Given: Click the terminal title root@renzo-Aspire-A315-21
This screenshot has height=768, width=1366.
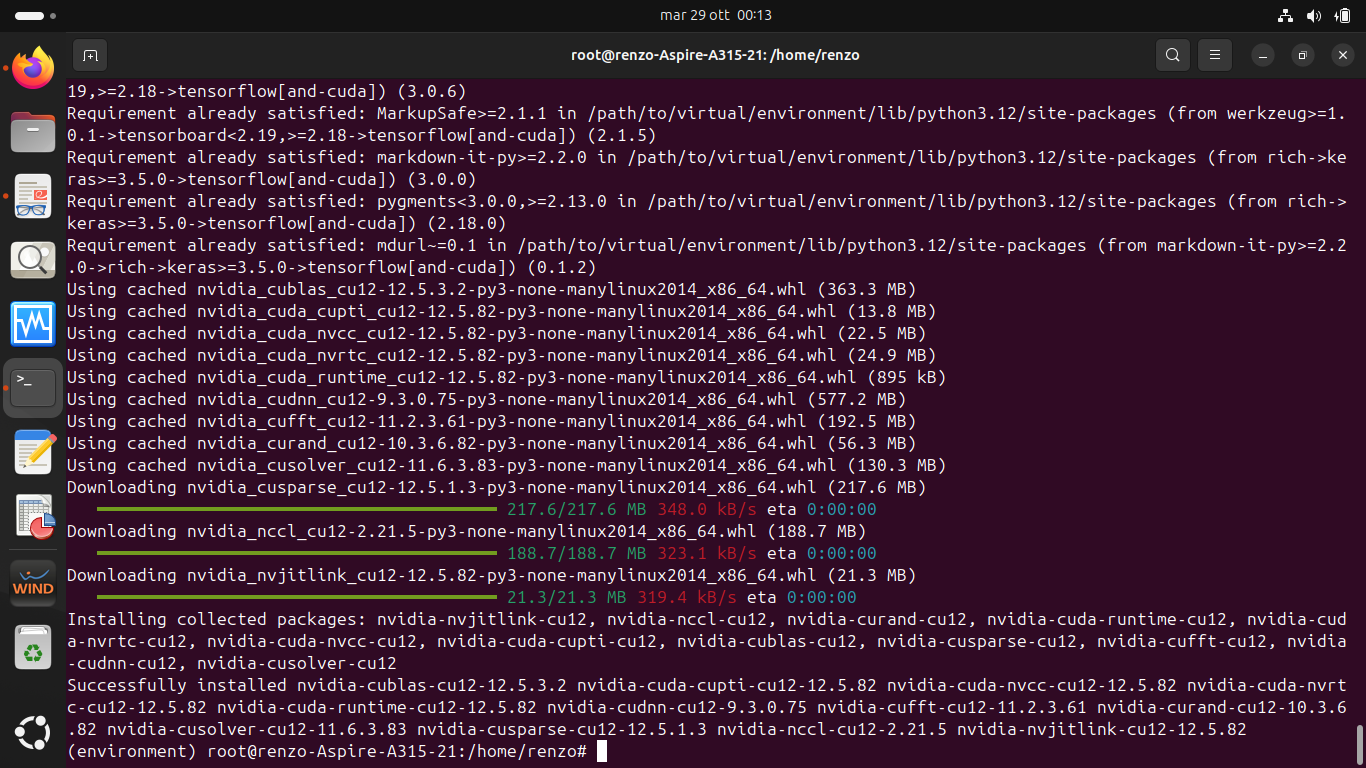Looking at the screenshot, I should pyautogui.click(x=715, y=55).
